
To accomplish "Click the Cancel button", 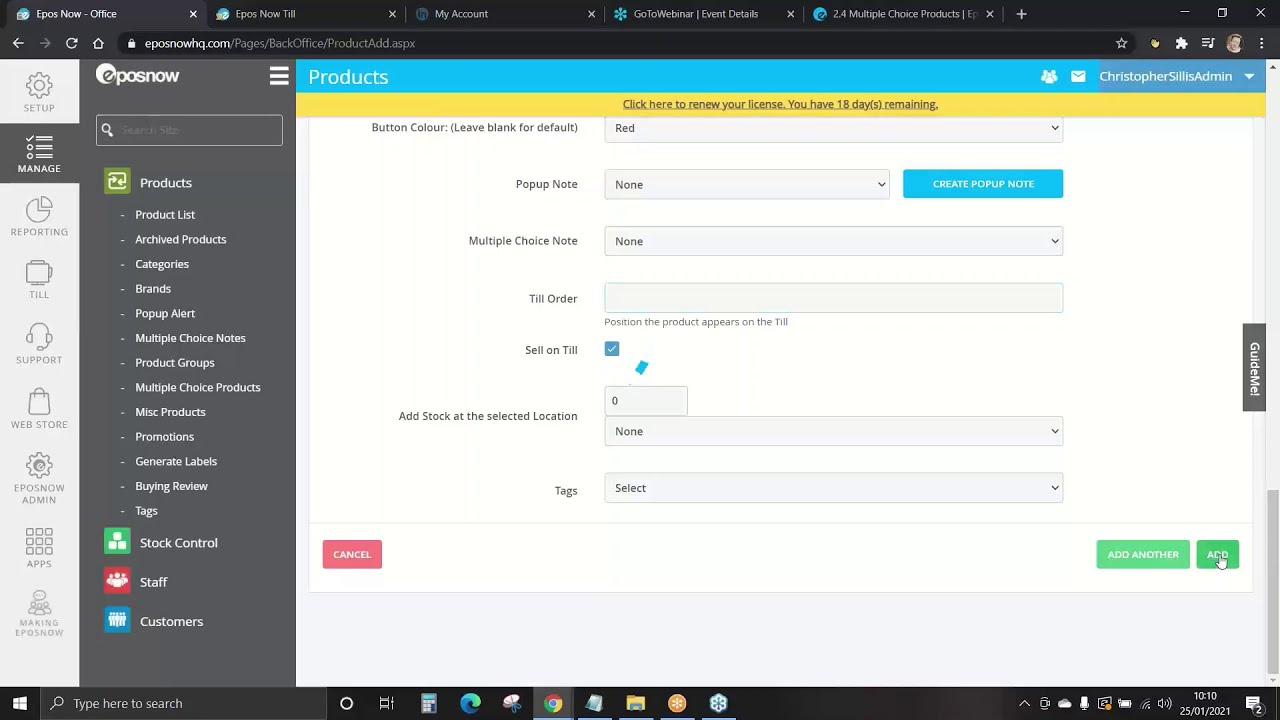I will click(x=352, y=554).
